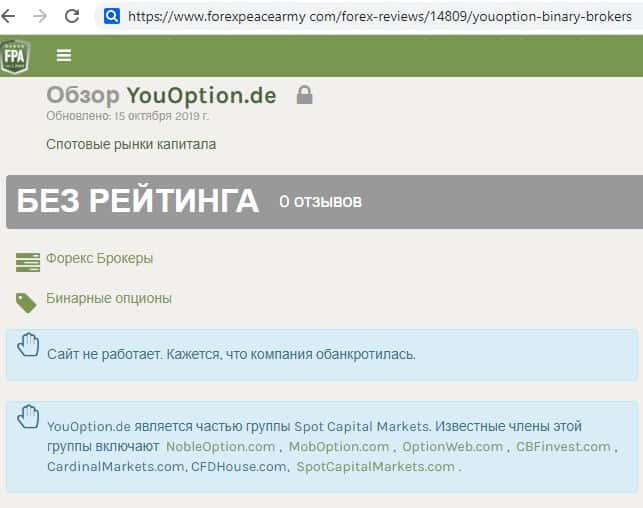The image size is (643, 508).
Task: Click the 'Спотовые рынки капитала' text
Action: [x=131, y=144]
